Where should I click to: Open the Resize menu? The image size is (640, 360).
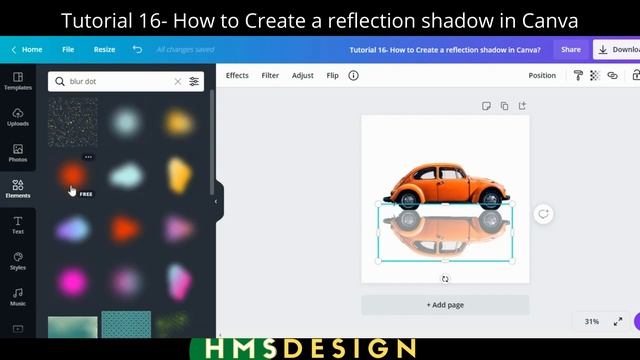(104, 49)
